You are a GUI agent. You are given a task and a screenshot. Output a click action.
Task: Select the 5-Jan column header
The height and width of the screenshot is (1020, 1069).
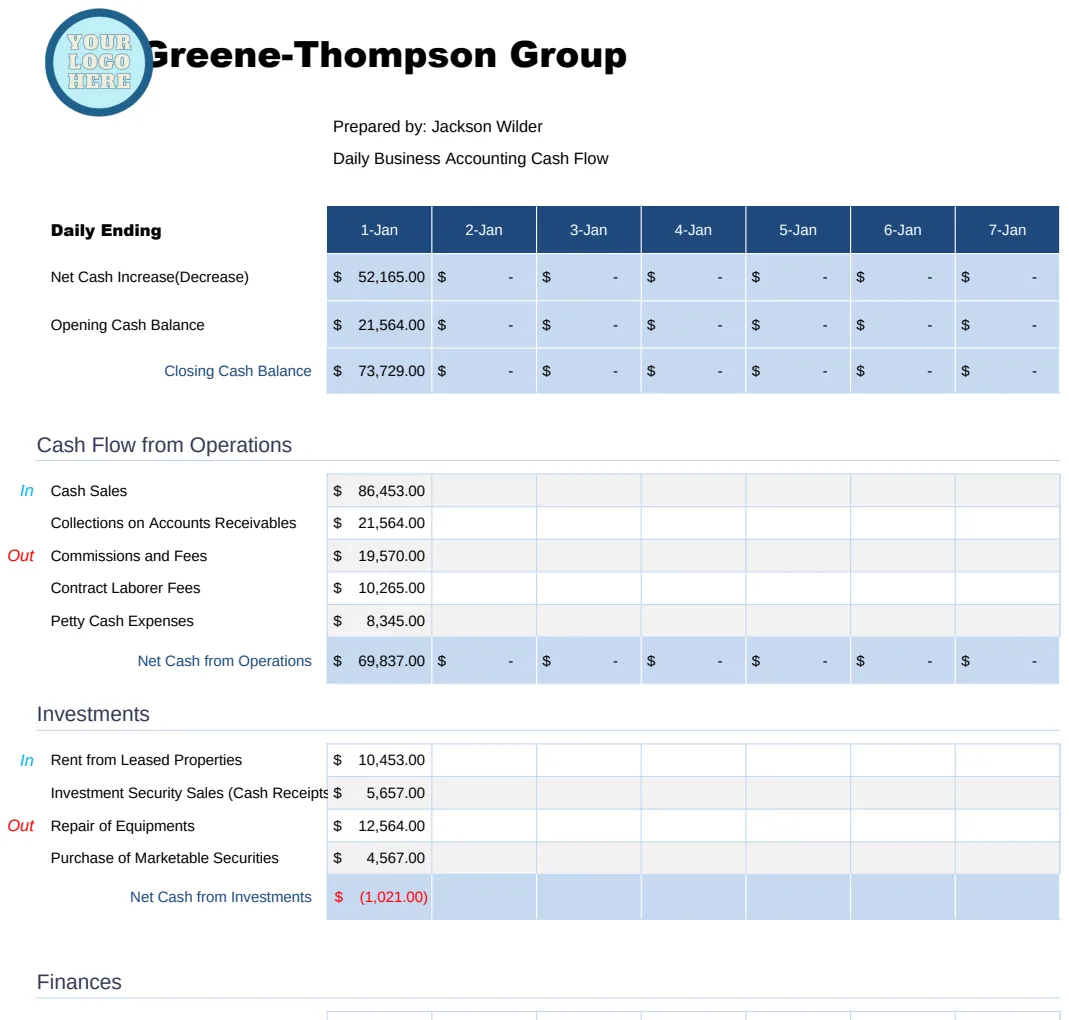[x=798, y=230]
